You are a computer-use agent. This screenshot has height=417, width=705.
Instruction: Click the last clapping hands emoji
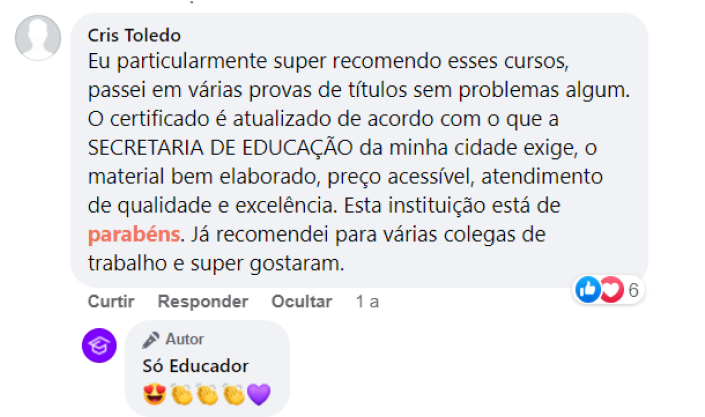click(233, 395)
